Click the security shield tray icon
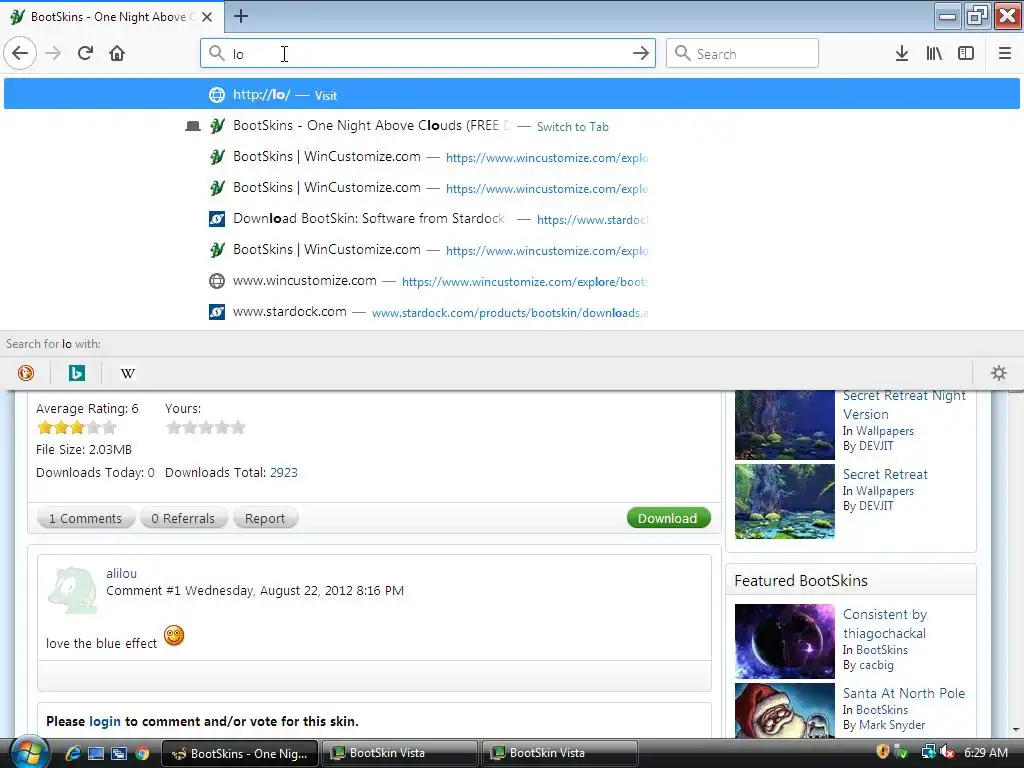Viewport: 1024px width, 768px height. 882,752
